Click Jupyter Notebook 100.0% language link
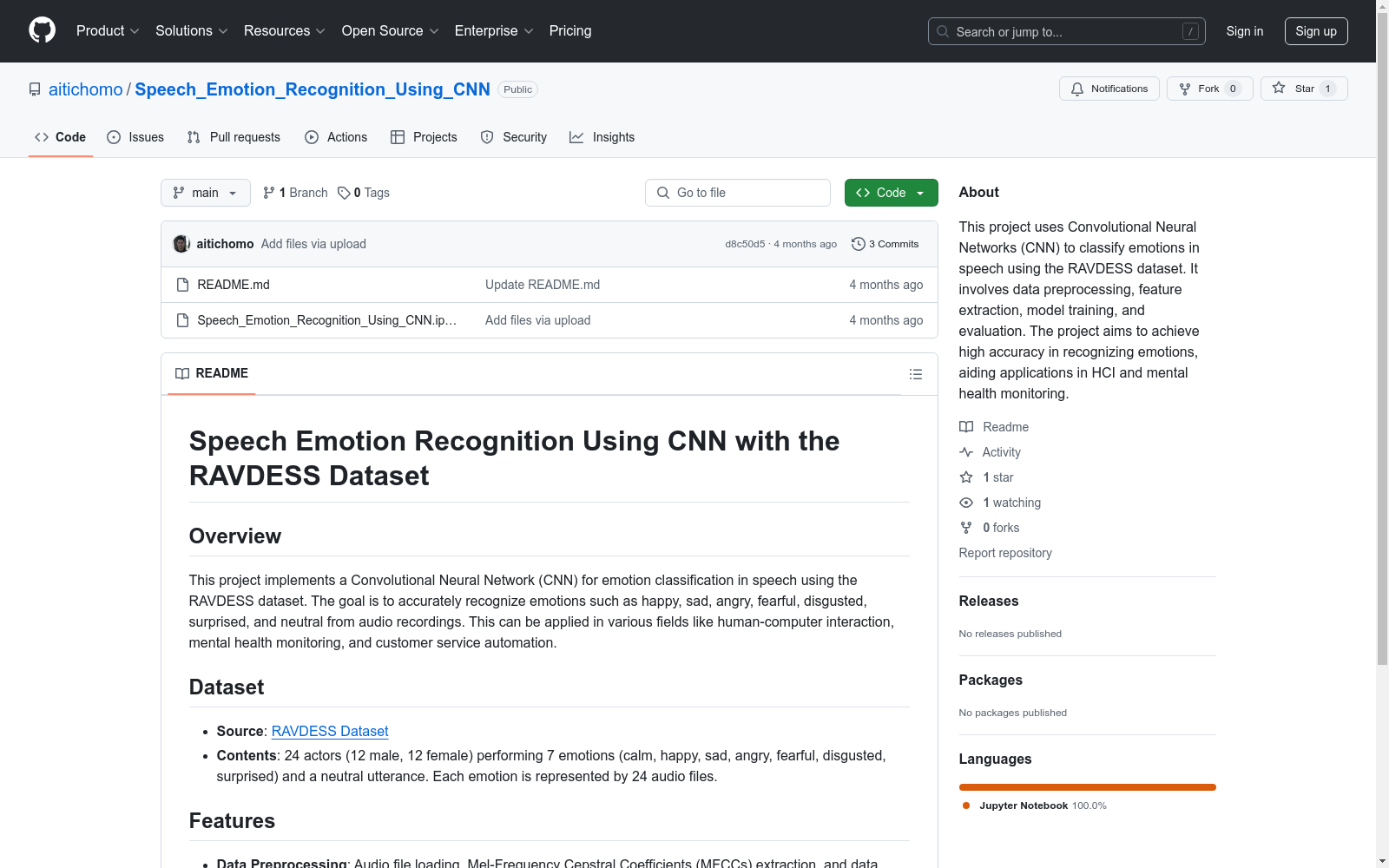1389x868 pixels. 1035,806
